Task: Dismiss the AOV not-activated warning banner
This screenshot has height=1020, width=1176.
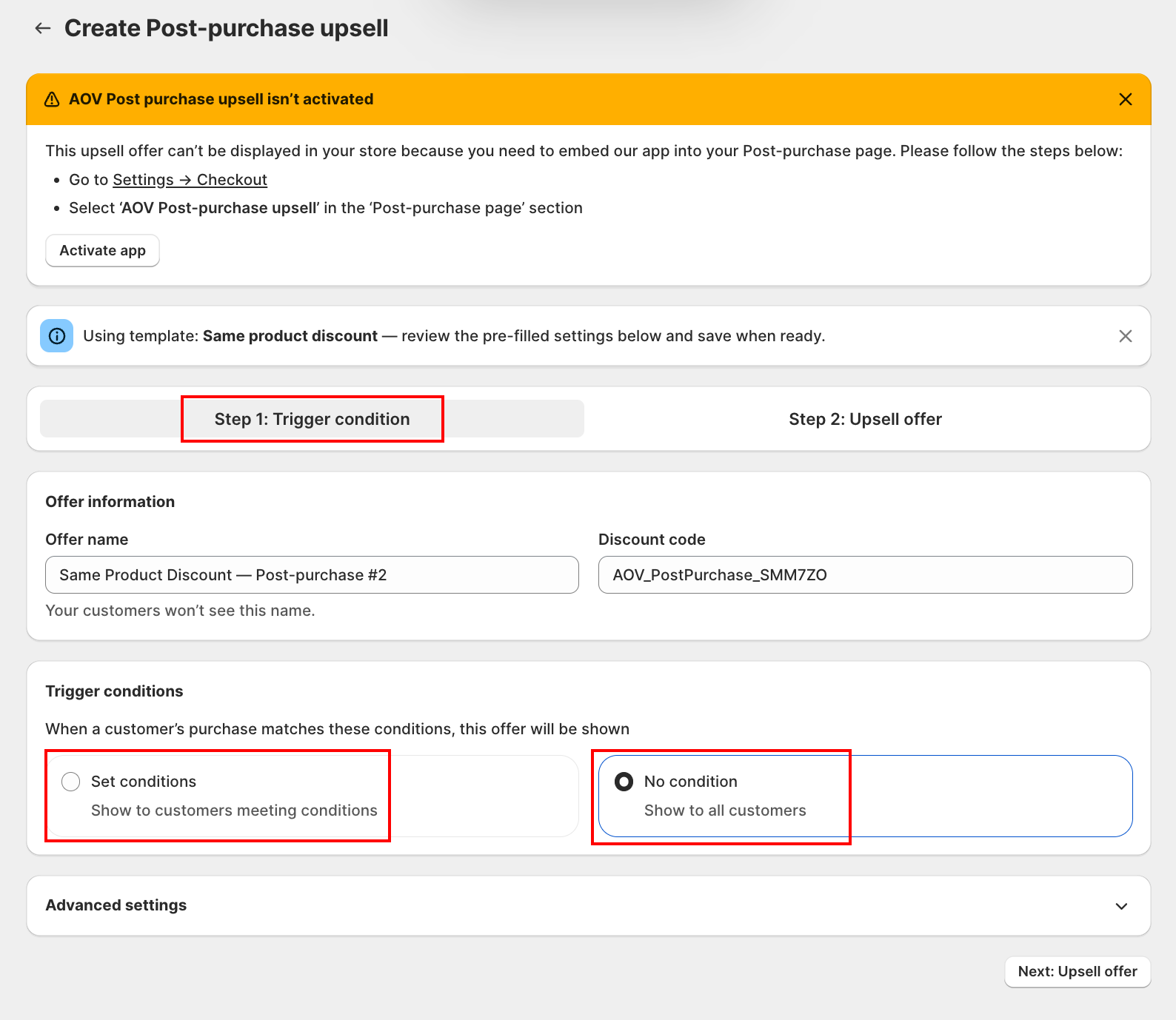Action: click(x=1125, y=99)
